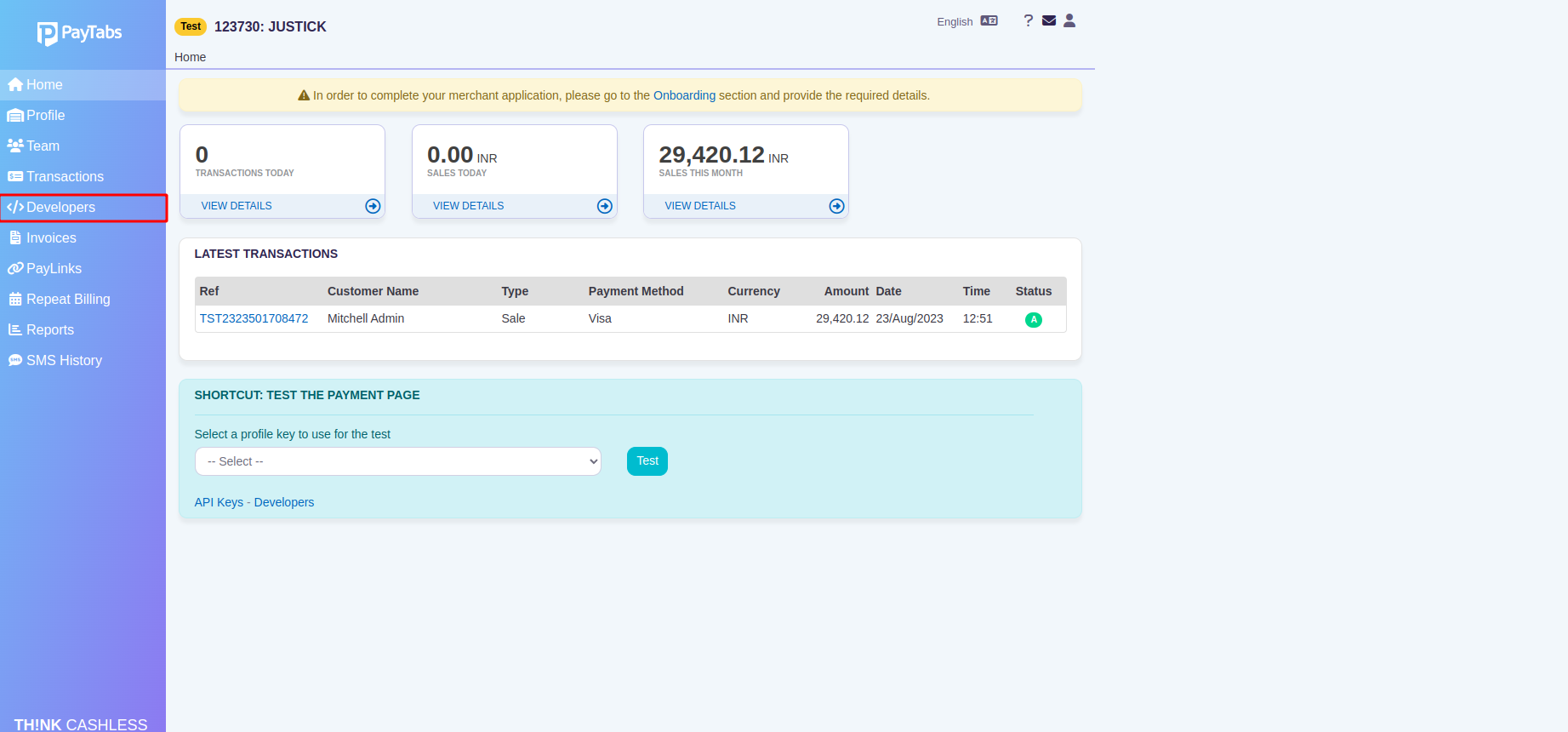Click the SMS History speech bubble icon
Image resolution: width=1568 pixels, height=732 pixels.
[15, 361]
